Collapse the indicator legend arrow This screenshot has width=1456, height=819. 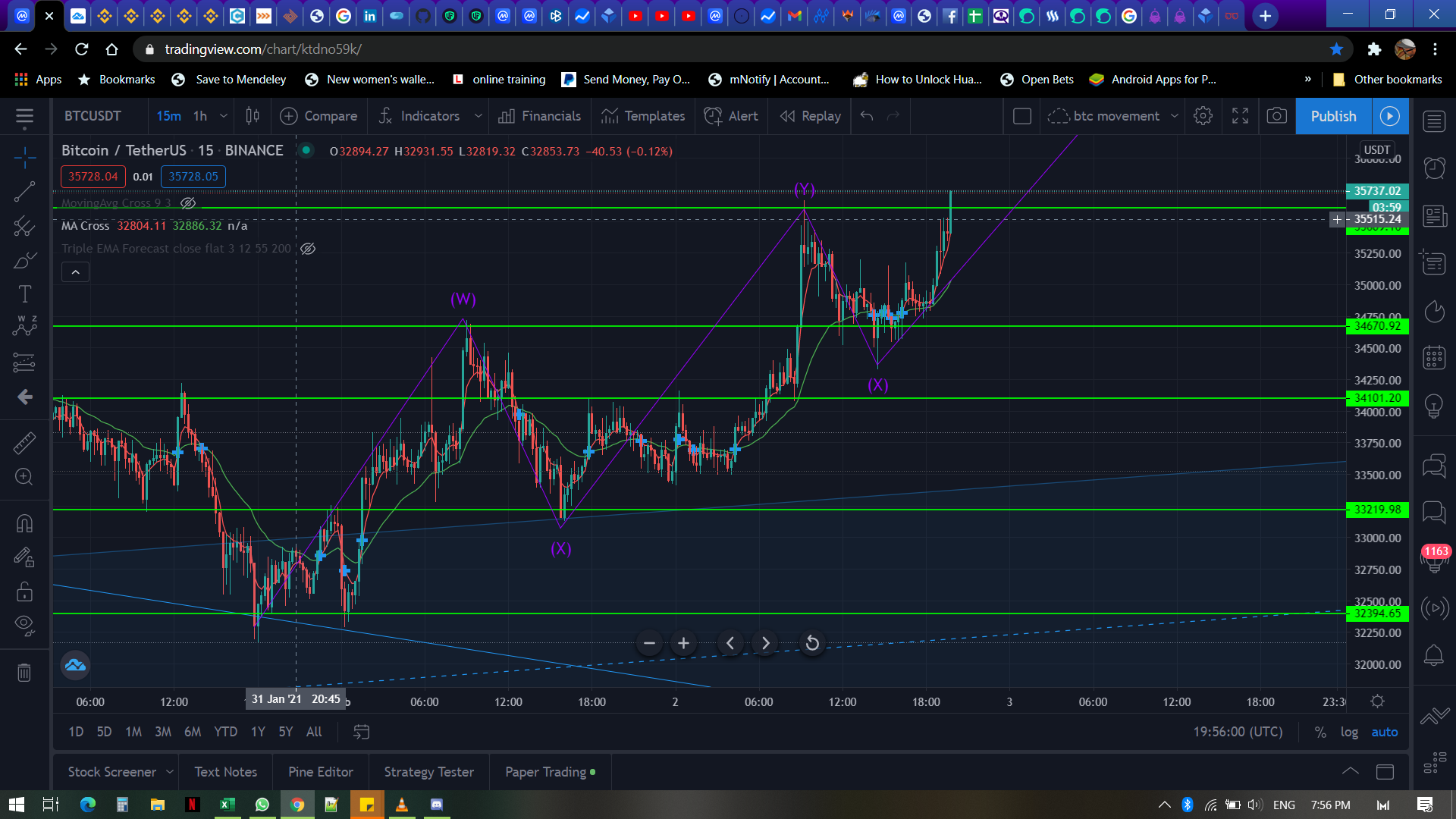(x=75, y=272)
